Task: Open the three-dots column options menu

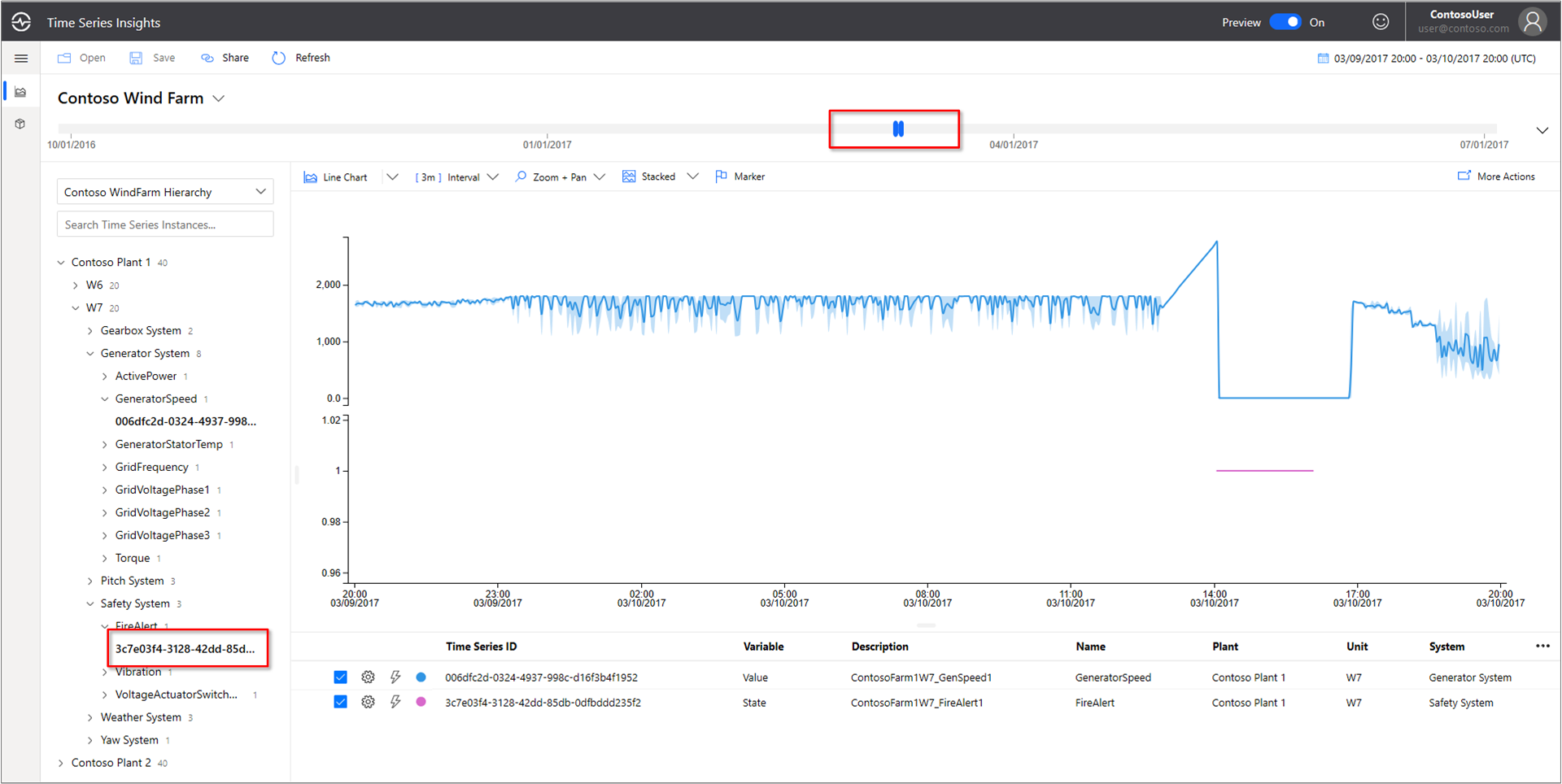Action: 1542,647
